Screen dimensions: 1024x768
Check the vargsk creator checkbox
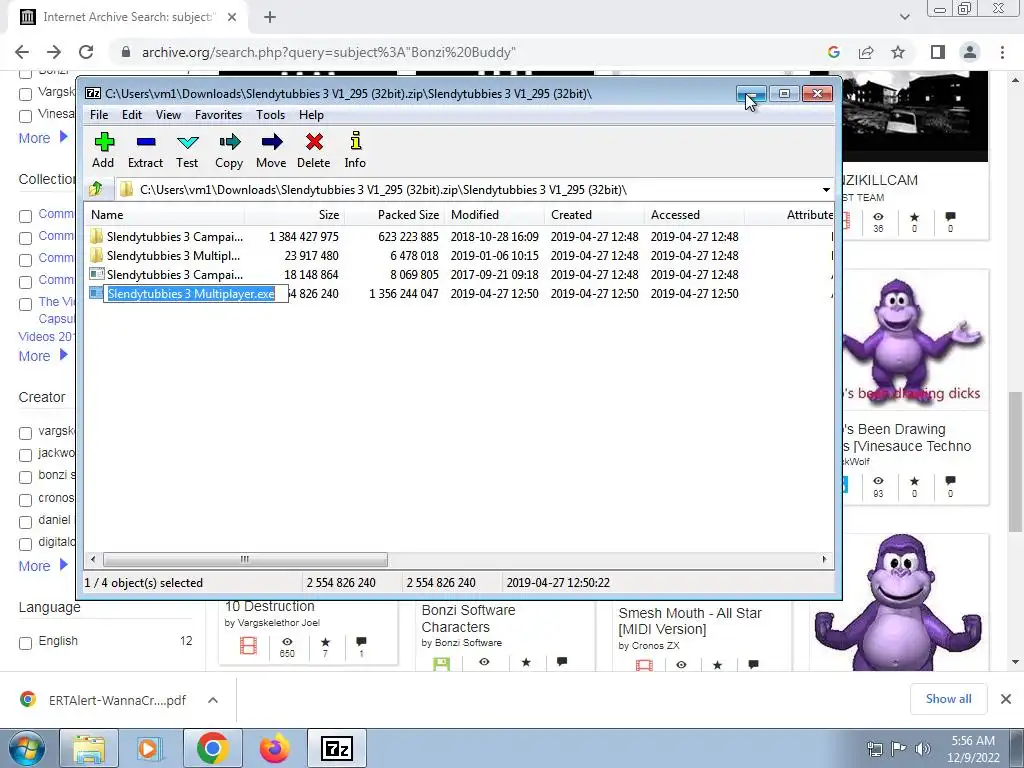pyautogui.click(x=25, y=433)
